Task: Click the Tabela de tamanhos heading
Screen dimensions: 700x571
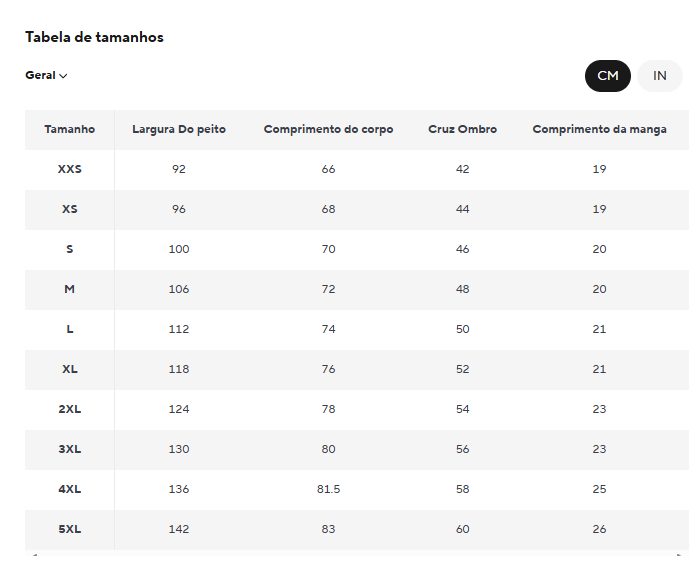Action: [x=94, y=37]
